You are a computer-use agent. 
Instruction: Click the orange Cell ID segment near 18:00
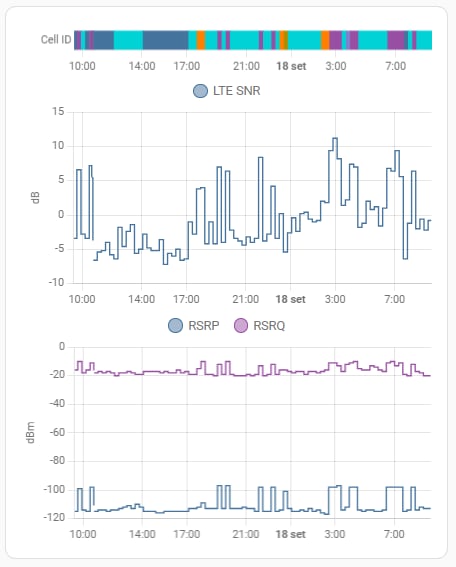(x=201, y=40)
